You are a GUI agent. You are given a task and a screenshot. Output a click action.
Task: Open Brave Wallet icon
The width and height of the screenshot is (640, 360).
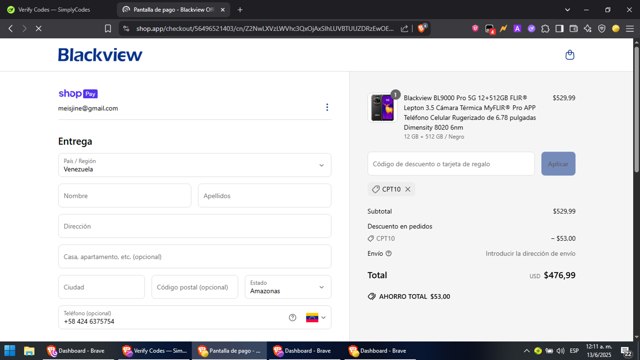[573, 29]
